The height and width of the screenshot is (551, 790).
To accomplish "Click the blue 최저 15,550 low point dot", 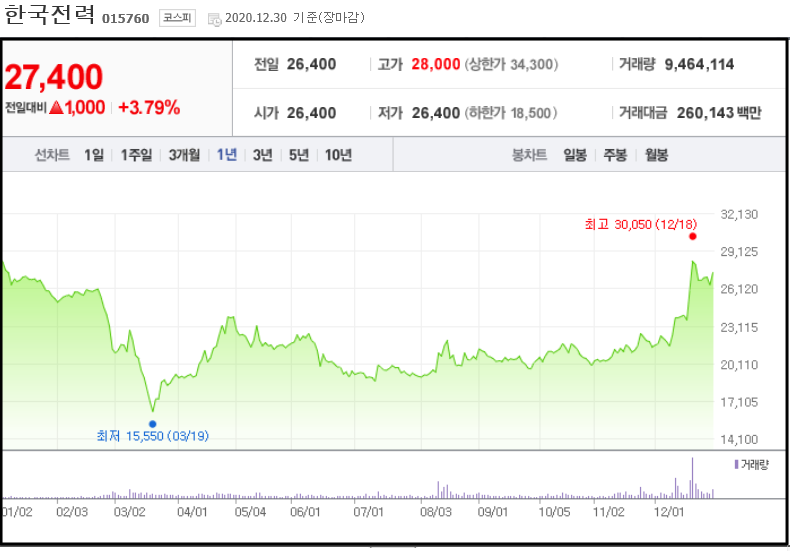I will tap(153, 424).
